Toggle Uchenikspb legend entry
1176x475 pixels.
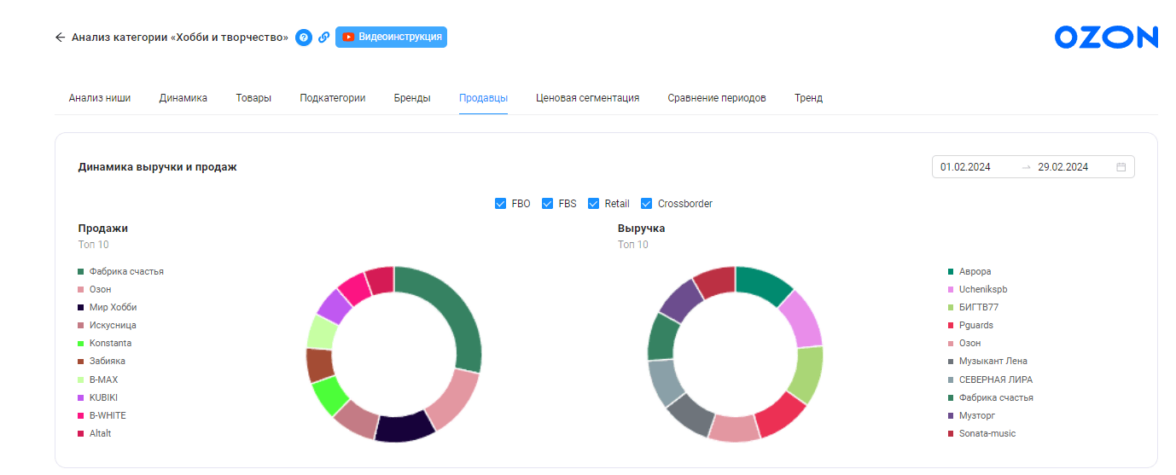coord(977,290)
